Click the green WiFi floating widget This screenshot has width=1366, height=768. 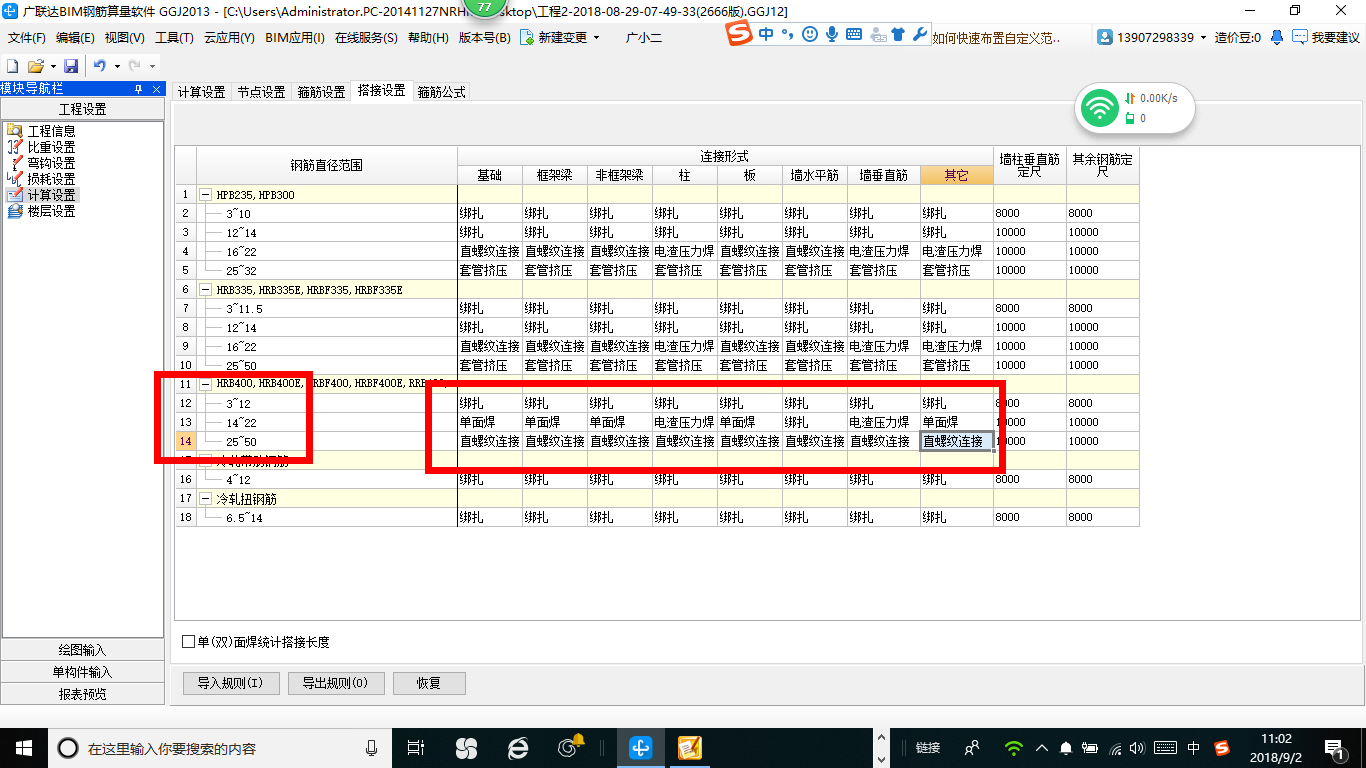click(1099, 108)
